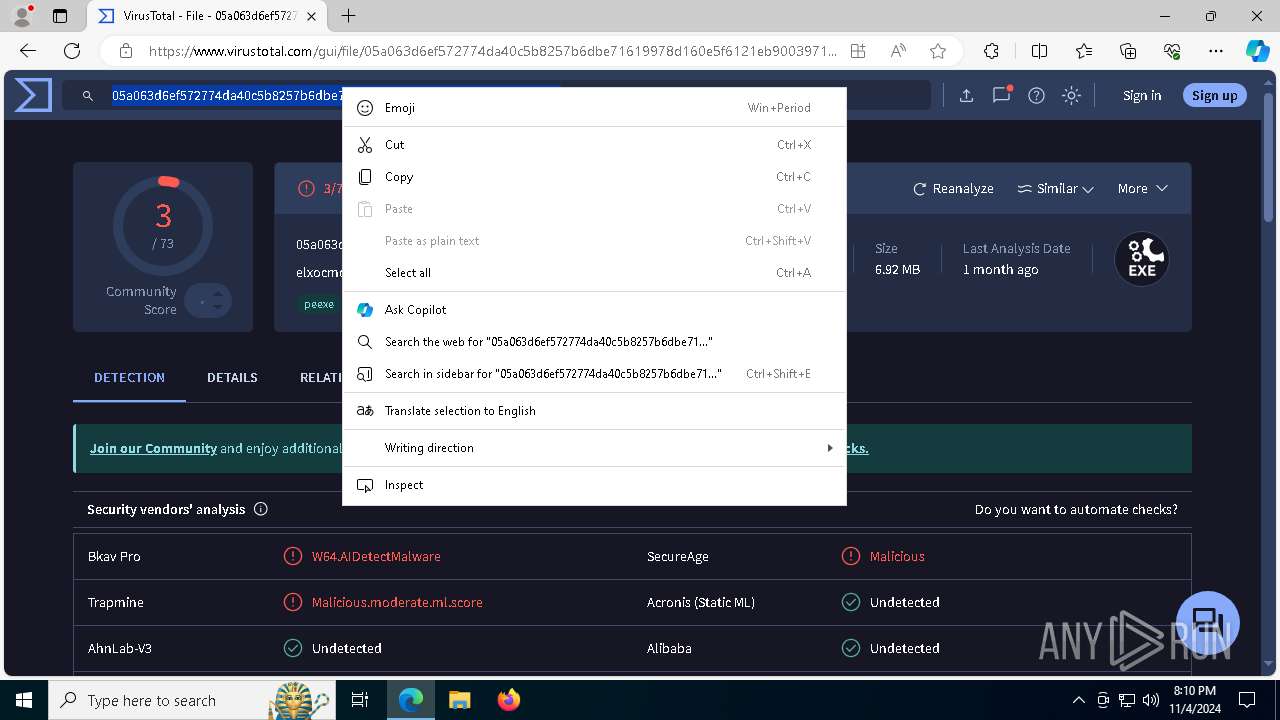The image size is (1280, 720).
Task: Open the Copilot sidebar icon
Action: pyautogui.click(x=1257, y=51)
